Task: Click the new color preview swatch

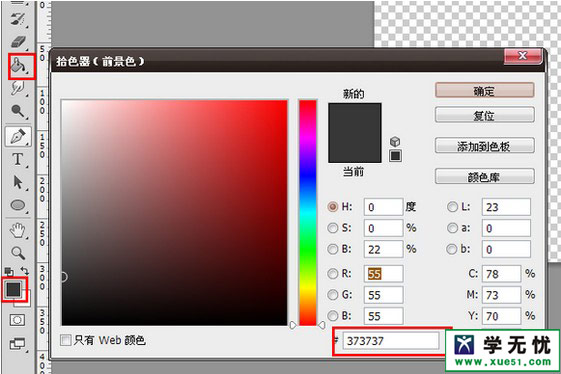Action: (355, 118)
